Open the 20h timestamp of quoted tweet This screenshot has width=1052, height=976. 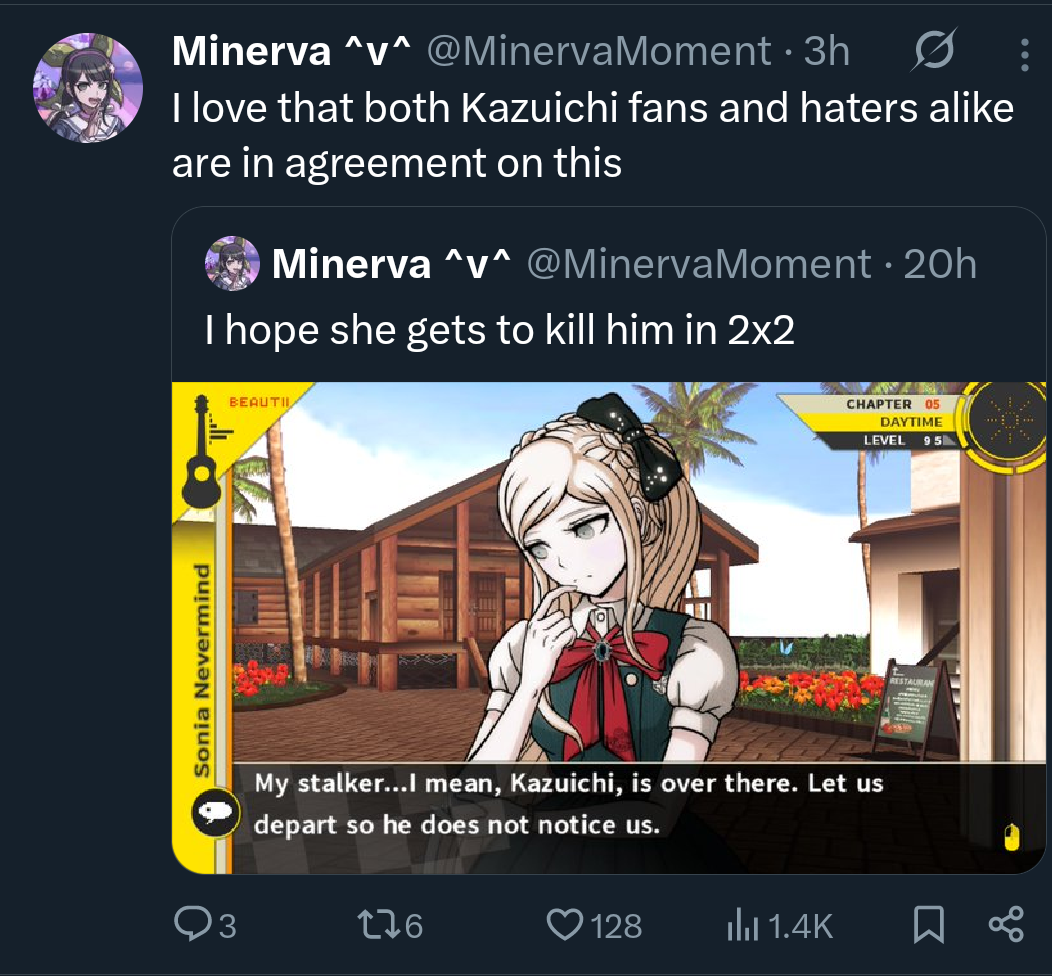(x=940, y=264)
